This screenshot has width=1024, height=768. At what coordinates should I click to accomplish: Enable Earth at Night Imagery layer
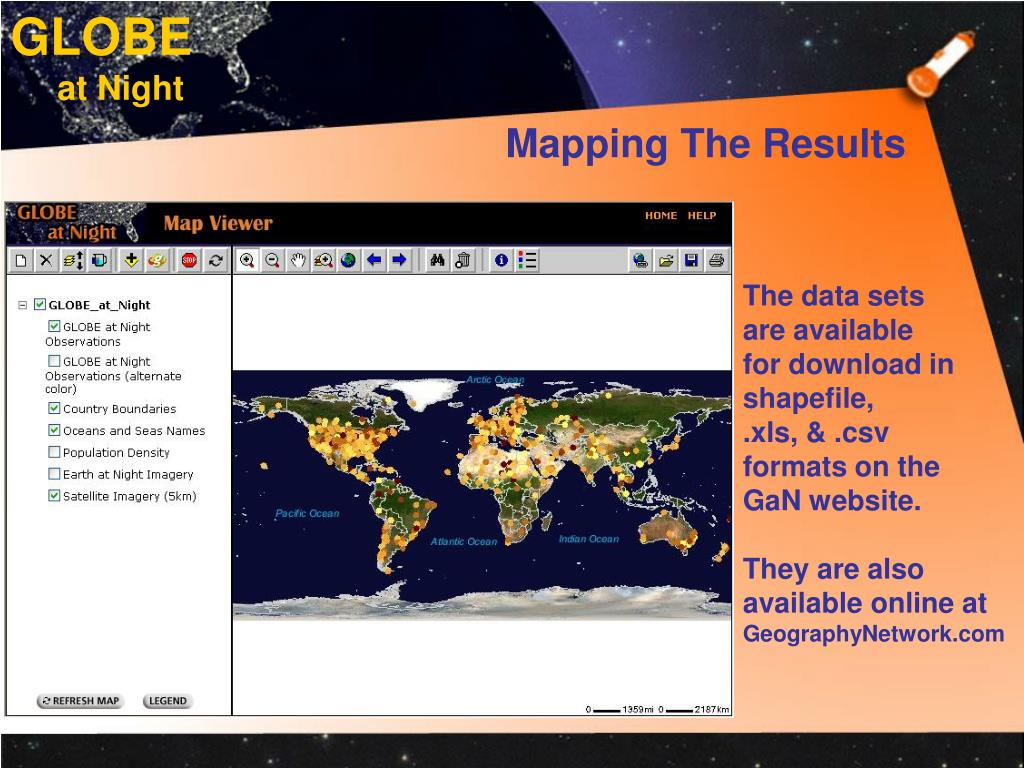point(54,473)
